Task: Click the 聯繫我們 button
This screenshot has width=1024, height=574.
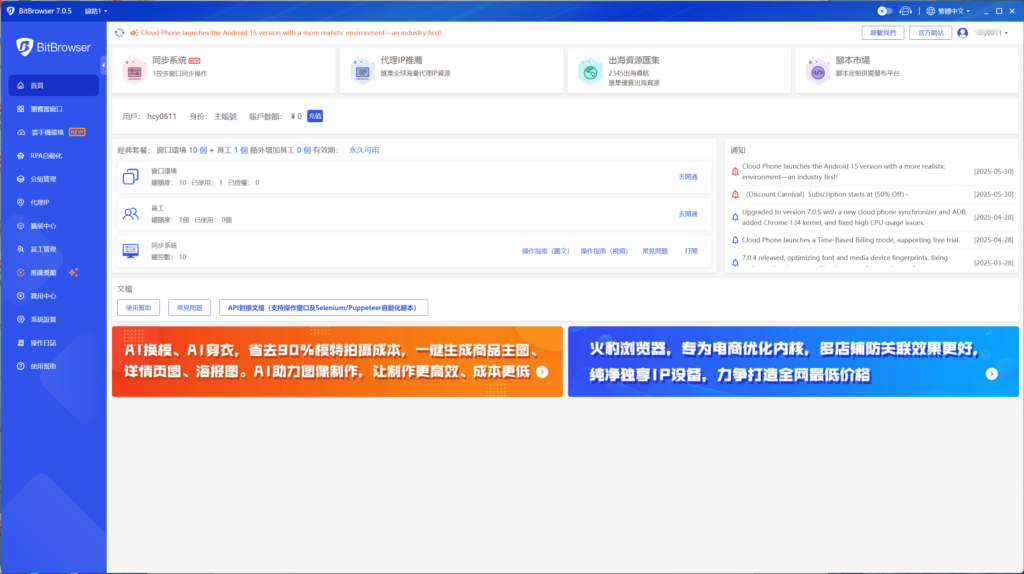Action: (883, 33)
